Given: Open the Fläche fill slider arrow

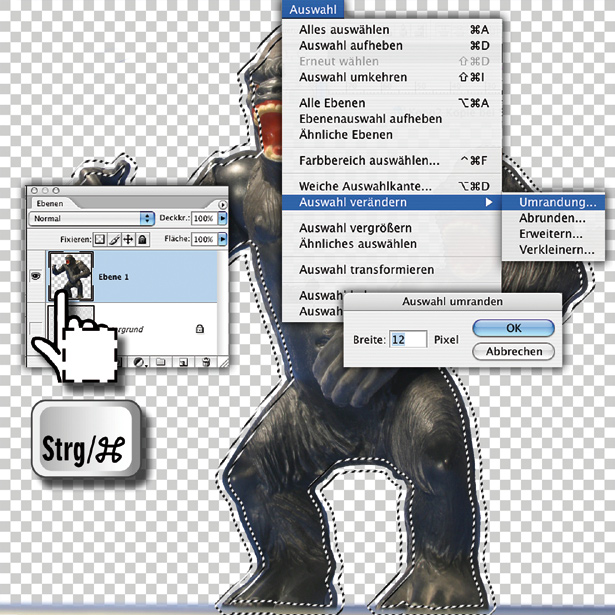Looking at the screenshot, I should point(222,239).
